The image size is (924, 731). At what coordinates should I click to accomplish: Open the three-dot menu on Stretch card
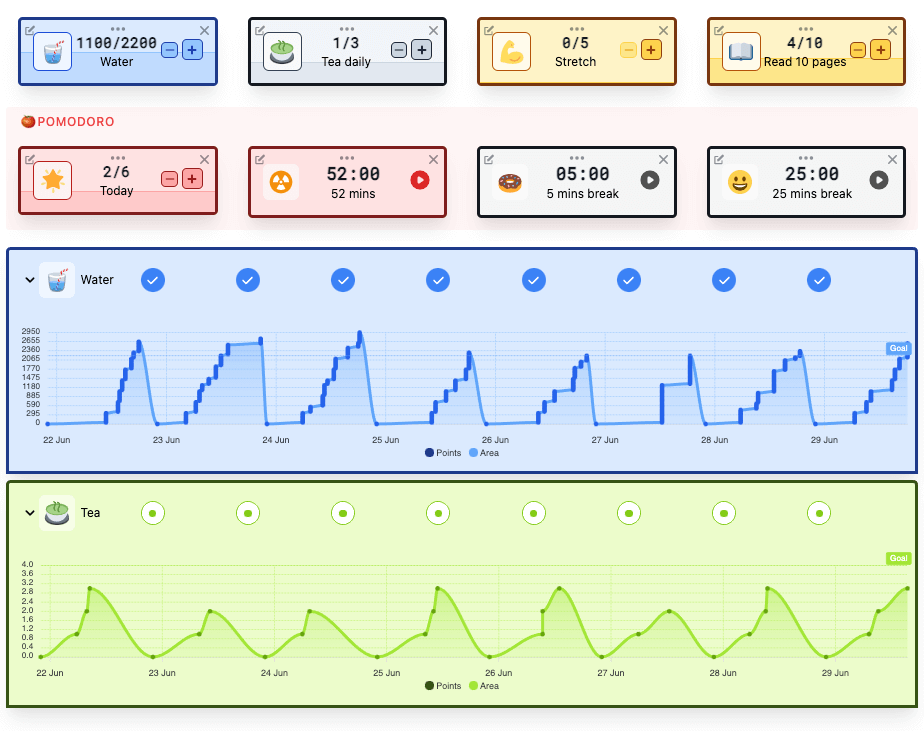576,28
